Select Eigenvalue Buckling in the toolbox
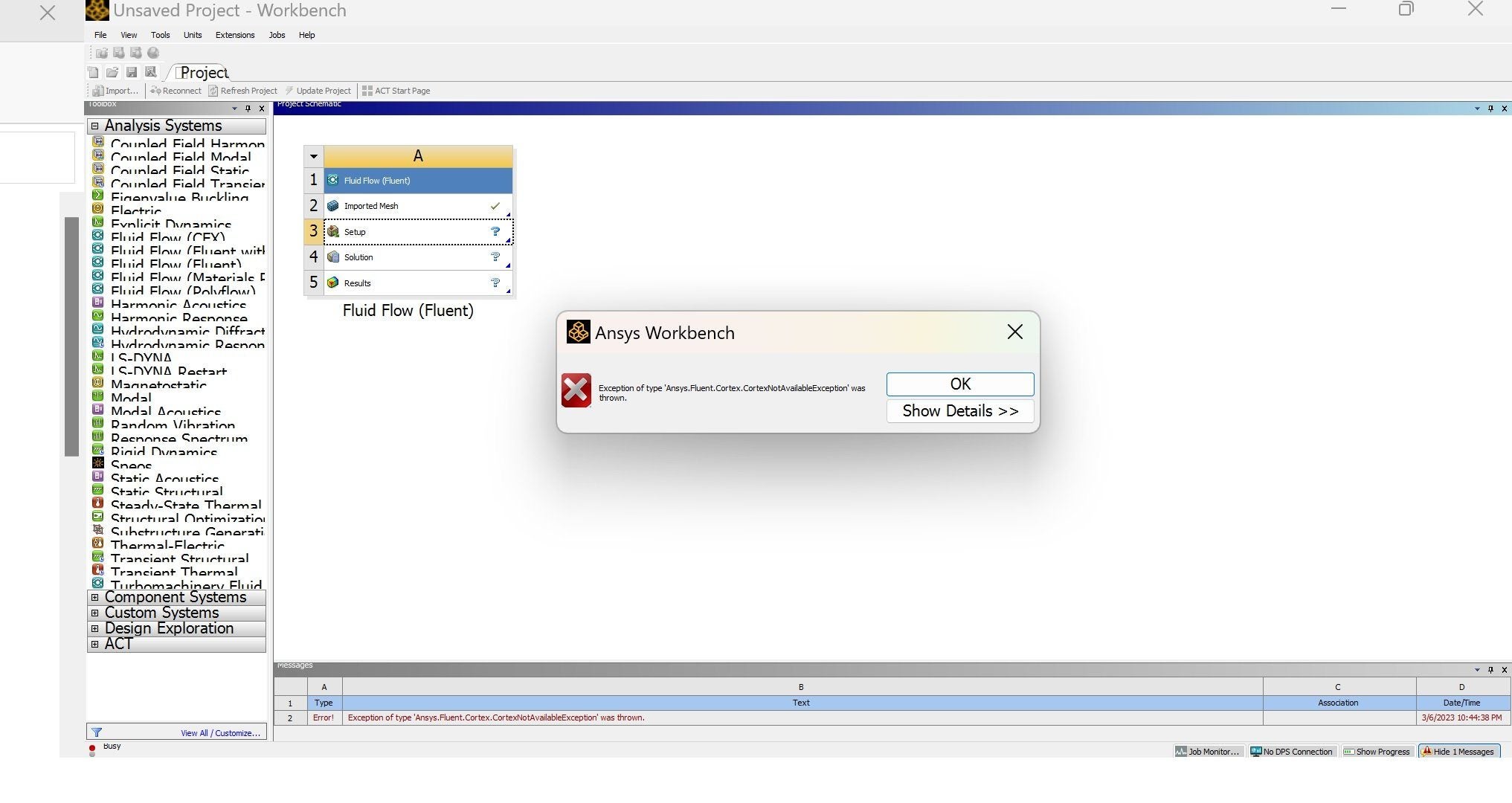 (179, 197)
